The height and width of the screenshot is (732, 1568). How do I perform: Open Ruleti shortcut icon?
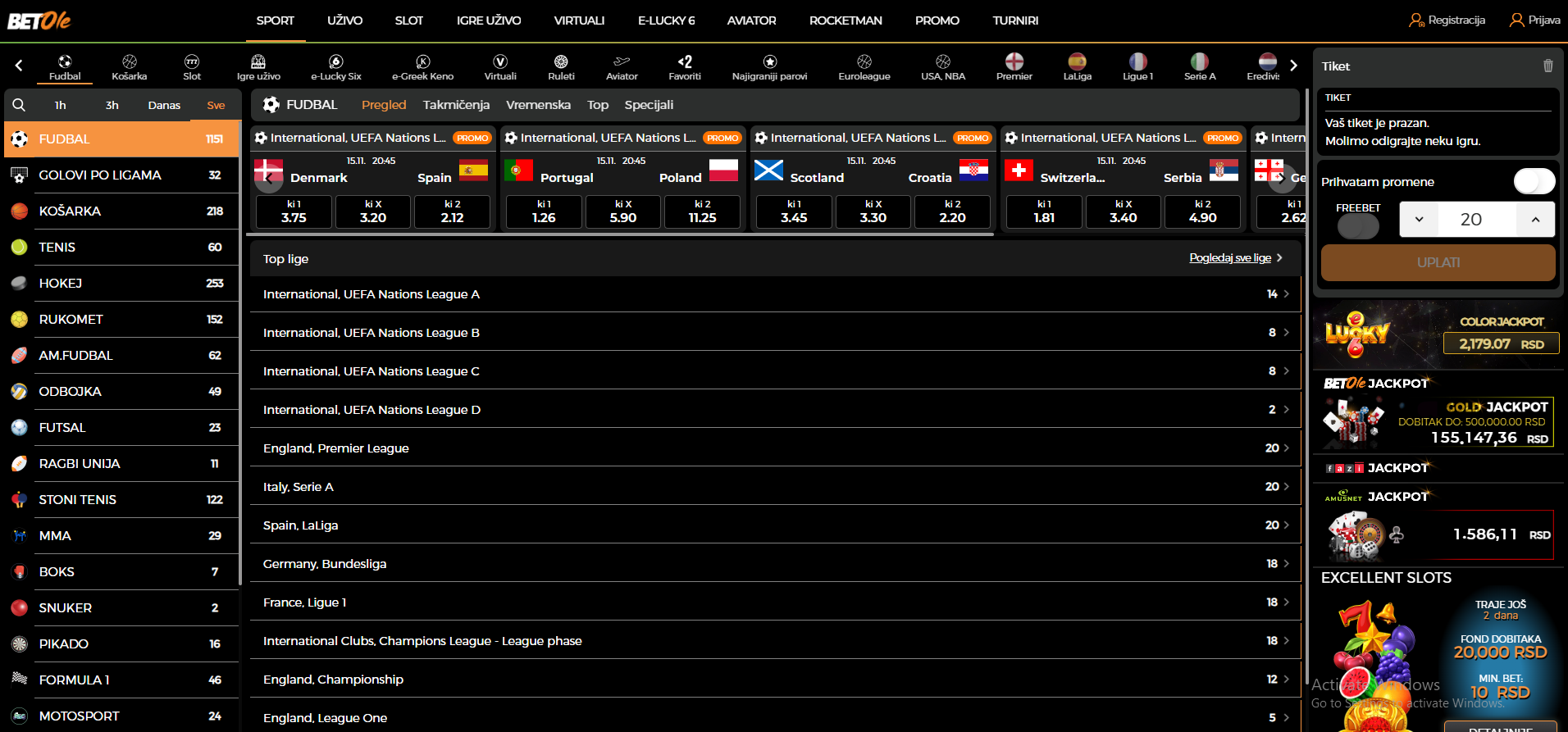[561, 61]
